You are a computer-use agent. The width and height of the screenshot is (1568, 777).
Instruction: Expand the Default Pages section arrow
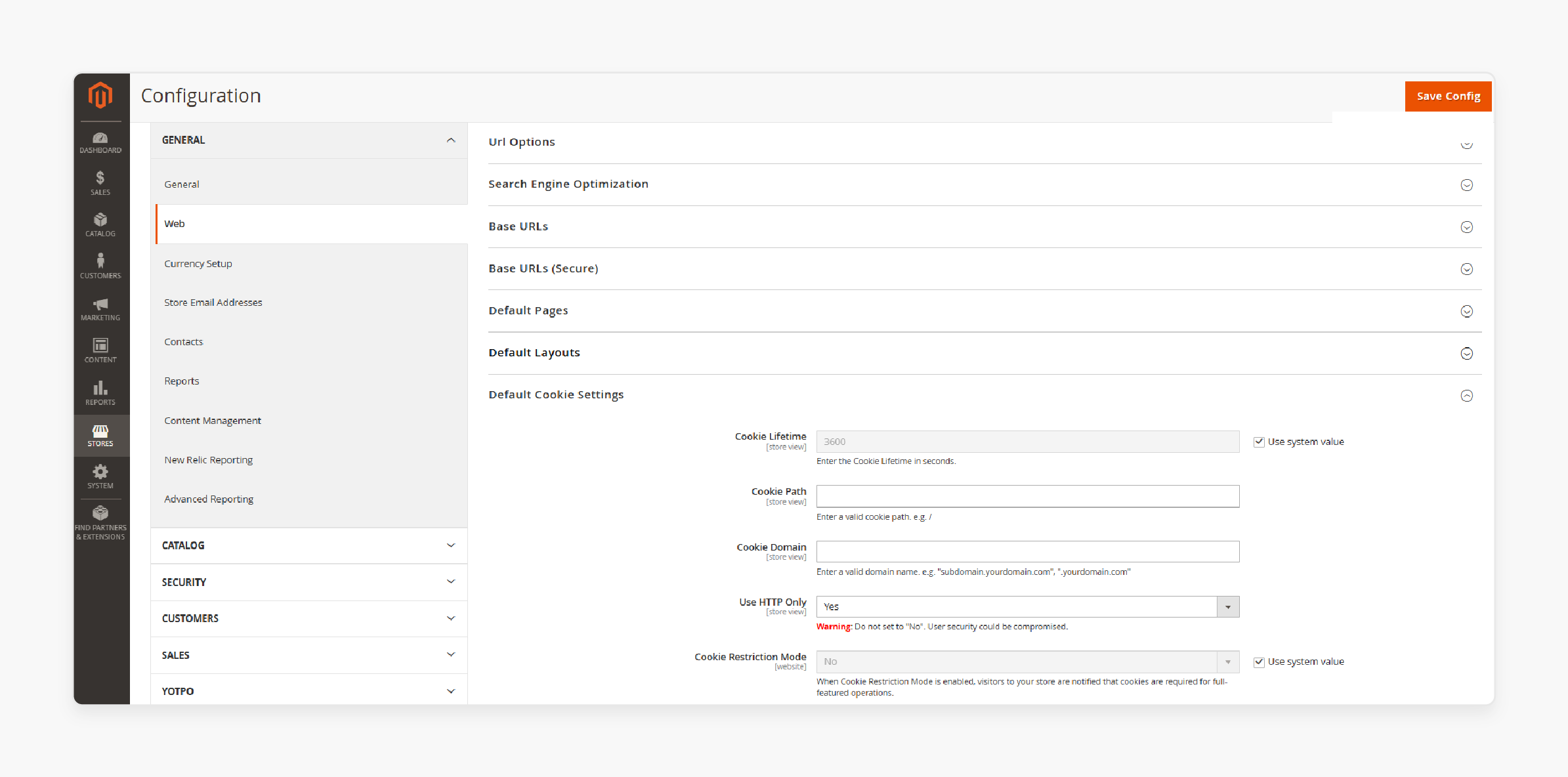click(1466, 311)
